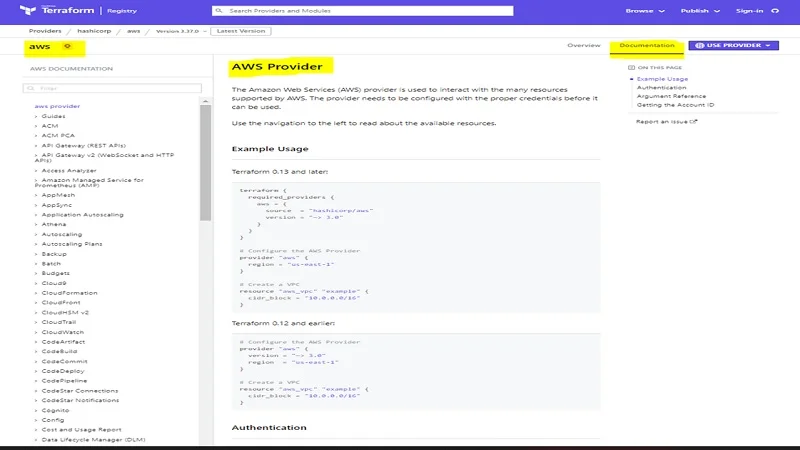Click the verified badge next to aws

pos(67,46)
